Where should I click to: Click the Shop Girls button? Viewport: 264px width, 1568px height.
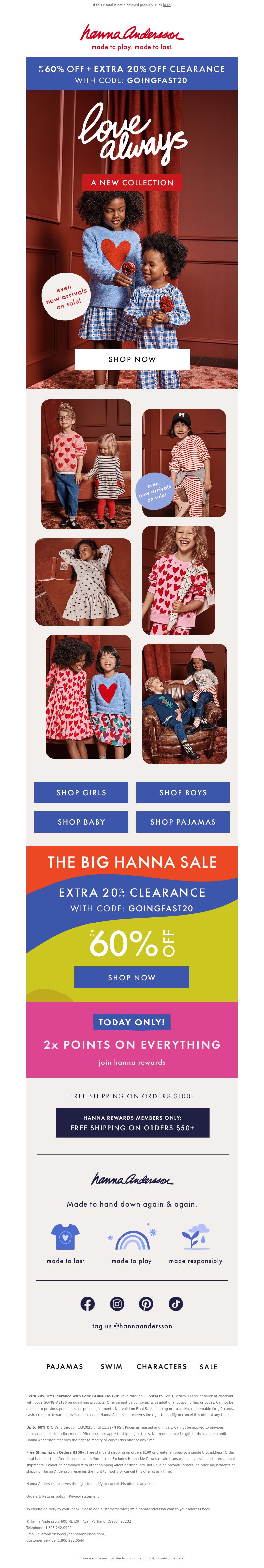[x=81, y=792]
